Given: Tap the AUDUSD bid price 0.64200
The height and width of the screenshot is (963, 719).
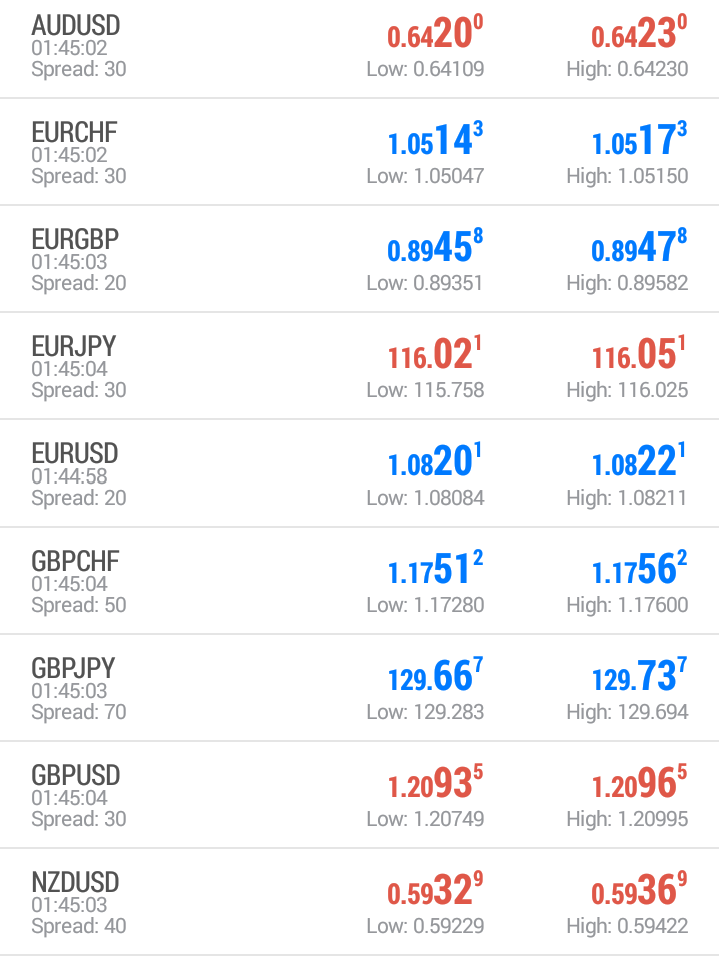Looking at the screenshot, I should coord(435,33).
